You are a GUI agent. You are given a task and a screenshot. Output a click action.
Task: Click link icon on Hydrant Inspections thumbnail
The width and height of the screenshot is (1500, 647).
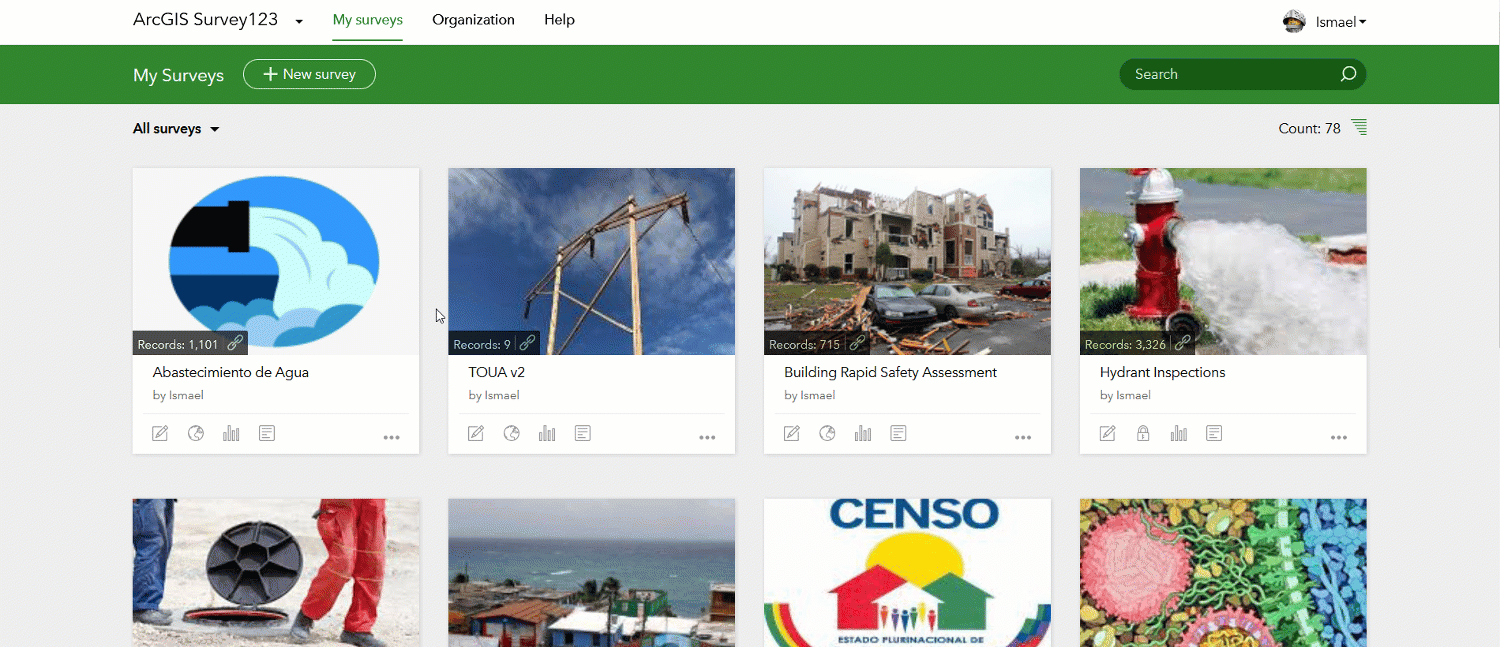(1183, 343)
